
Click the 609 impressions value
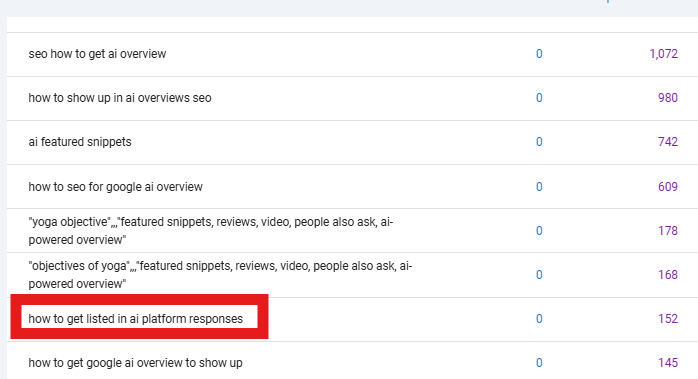tap(668, 187)
